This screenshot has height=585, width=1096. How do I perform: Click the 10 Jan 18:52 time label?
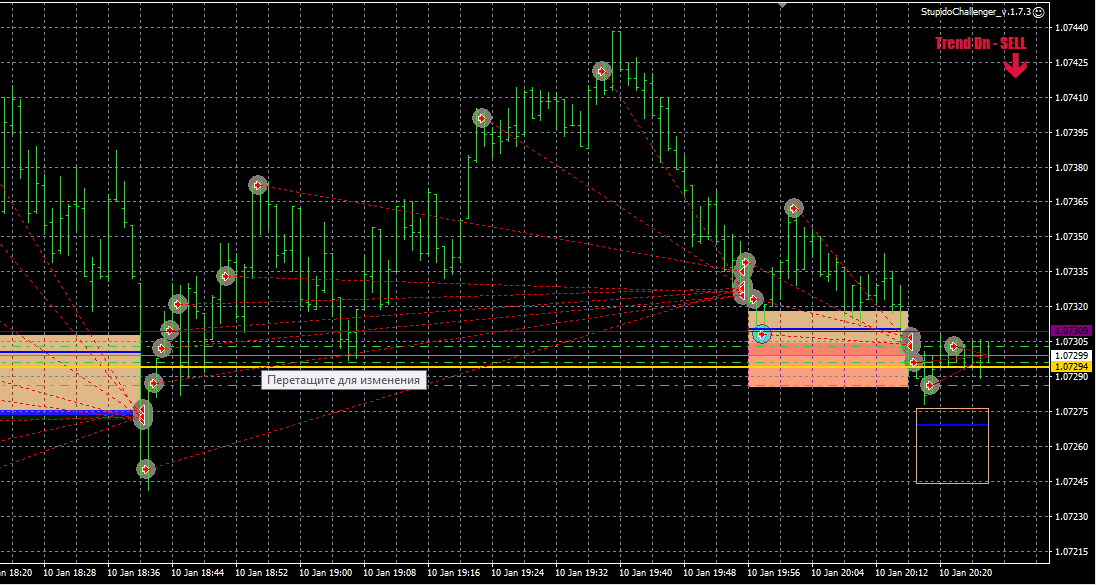coord(262,572)
